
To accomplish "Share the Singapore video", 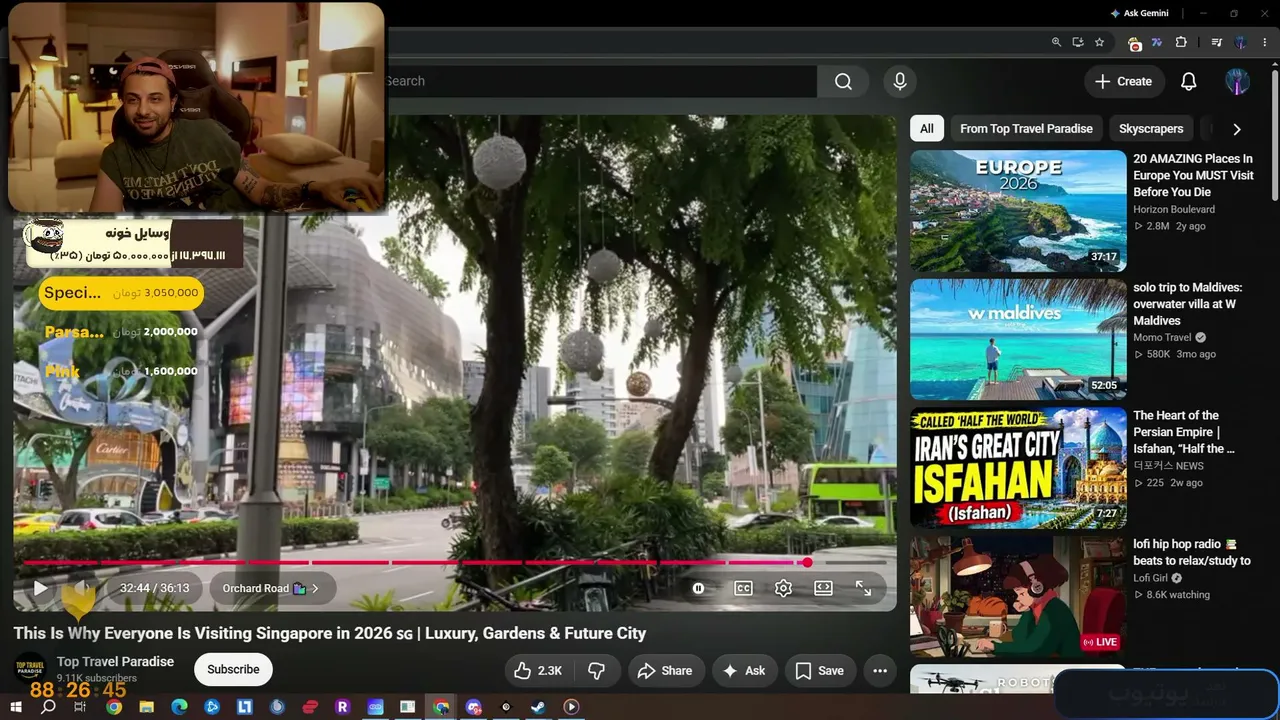I will tap(665, 670).
